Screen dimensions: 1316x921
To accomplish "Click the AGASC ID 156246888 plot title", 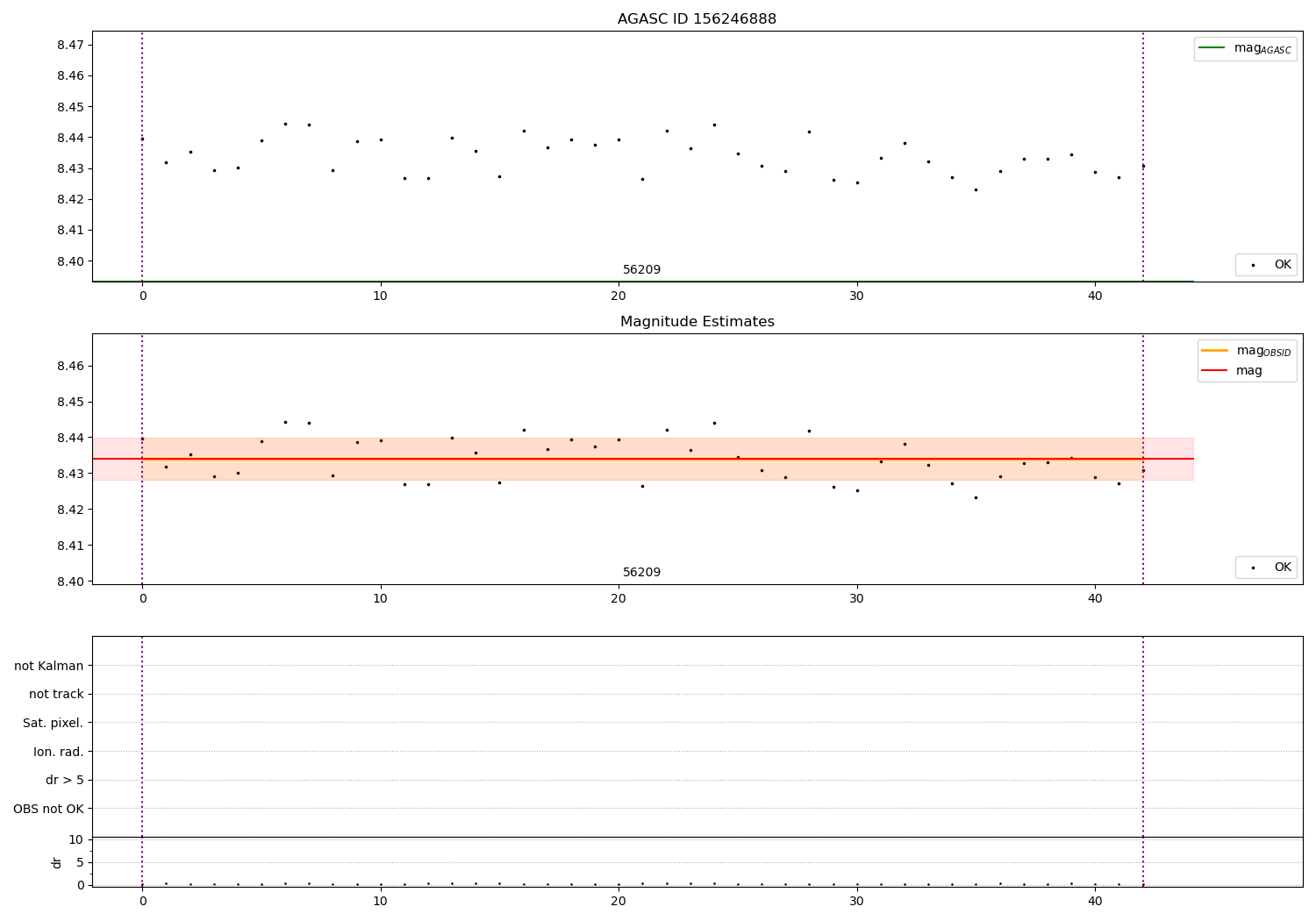I will click(697, 19).
